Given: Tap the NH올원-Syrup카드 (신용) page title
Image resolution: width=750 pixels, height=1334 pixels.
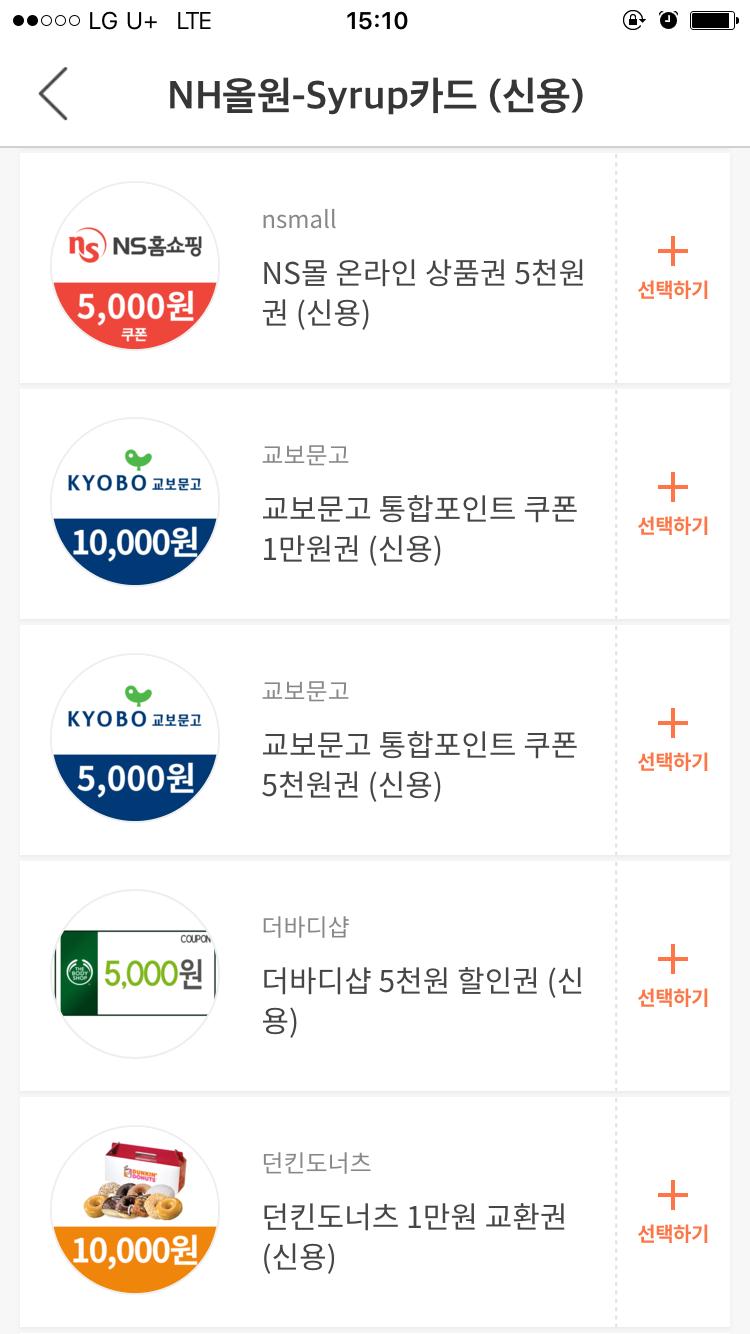Looking at the screenshot, I should tap(375, 96).
